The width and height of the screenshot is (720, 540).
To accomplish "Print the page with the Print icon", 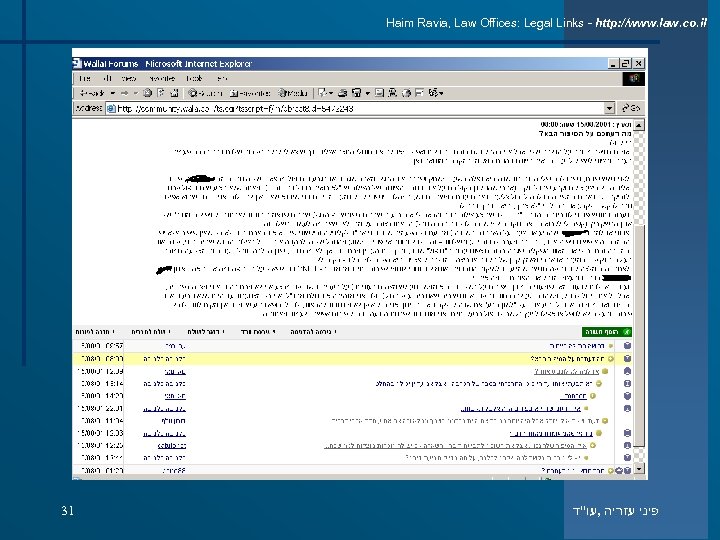I will click(343, 93).
